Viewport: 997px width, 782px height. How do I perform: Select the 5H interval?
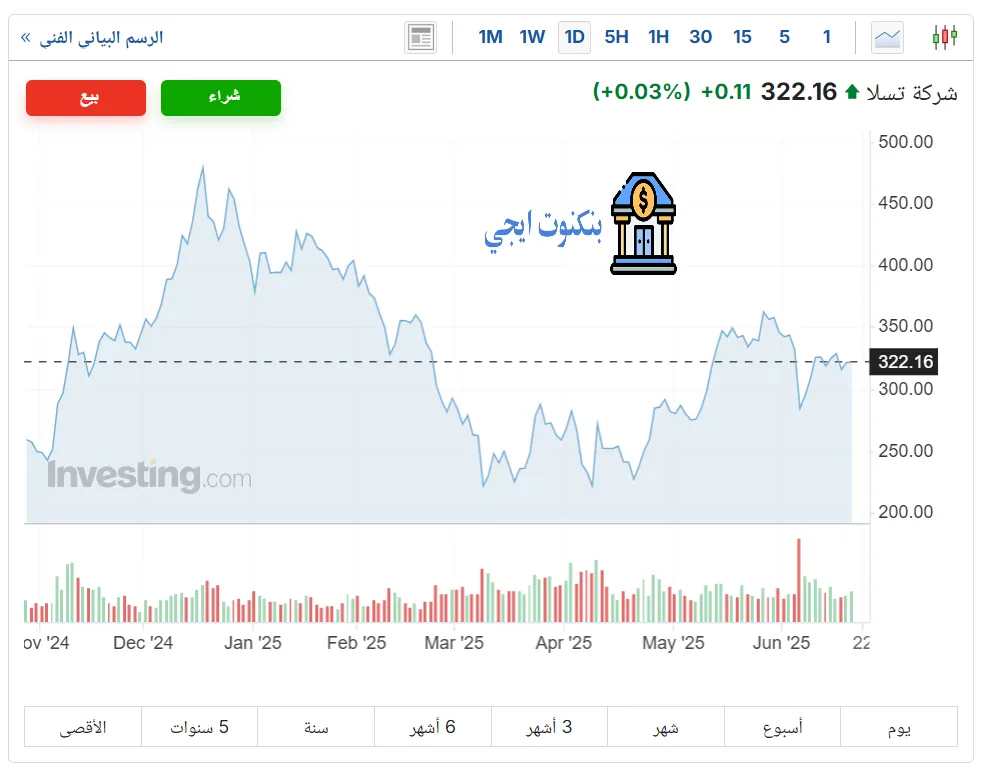(616, 37)
